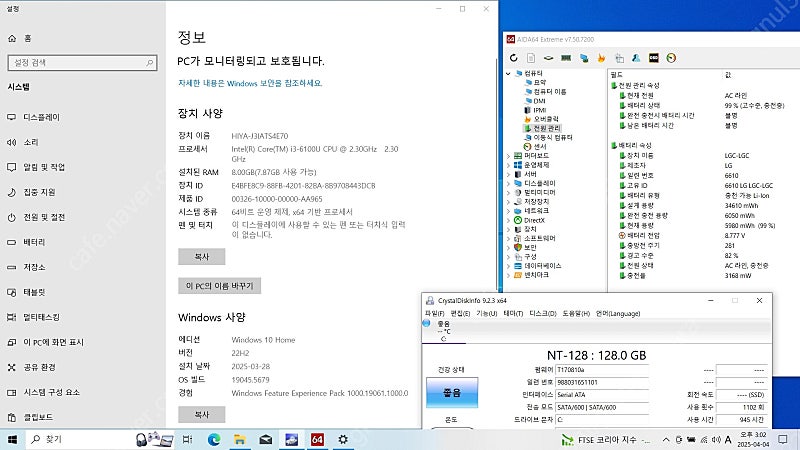The image size is (800, 450).
Task: Select the 좋음 C: disk tab in CrystalDiskInfo
Action: click(444, 331)
